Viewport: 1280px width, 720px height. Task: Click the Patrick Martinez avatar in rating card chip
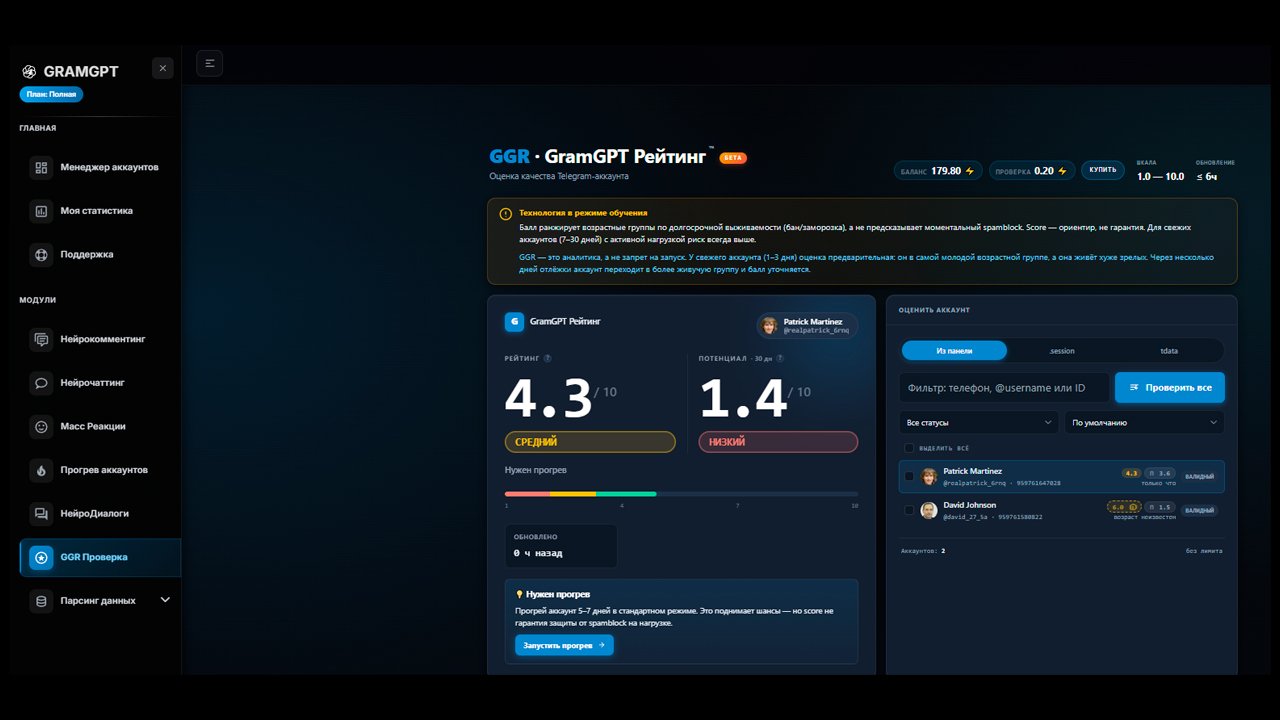point(769,325)
